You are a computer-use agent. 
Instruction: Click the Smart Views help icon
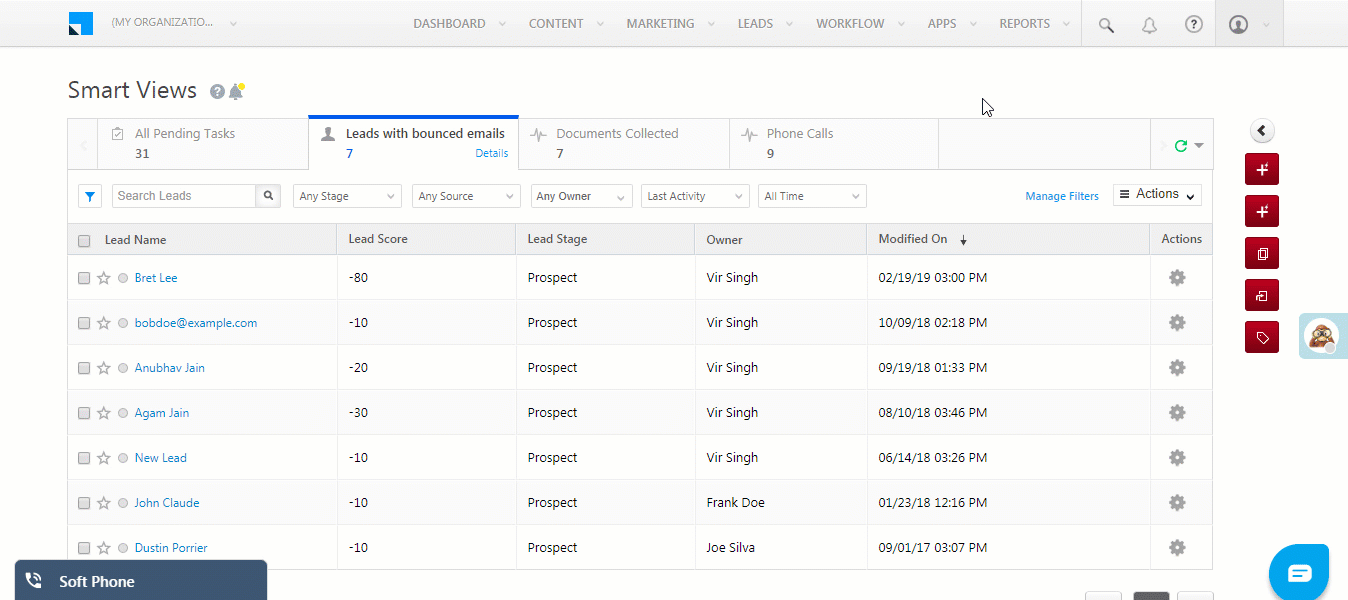click(x=217, y=92)
